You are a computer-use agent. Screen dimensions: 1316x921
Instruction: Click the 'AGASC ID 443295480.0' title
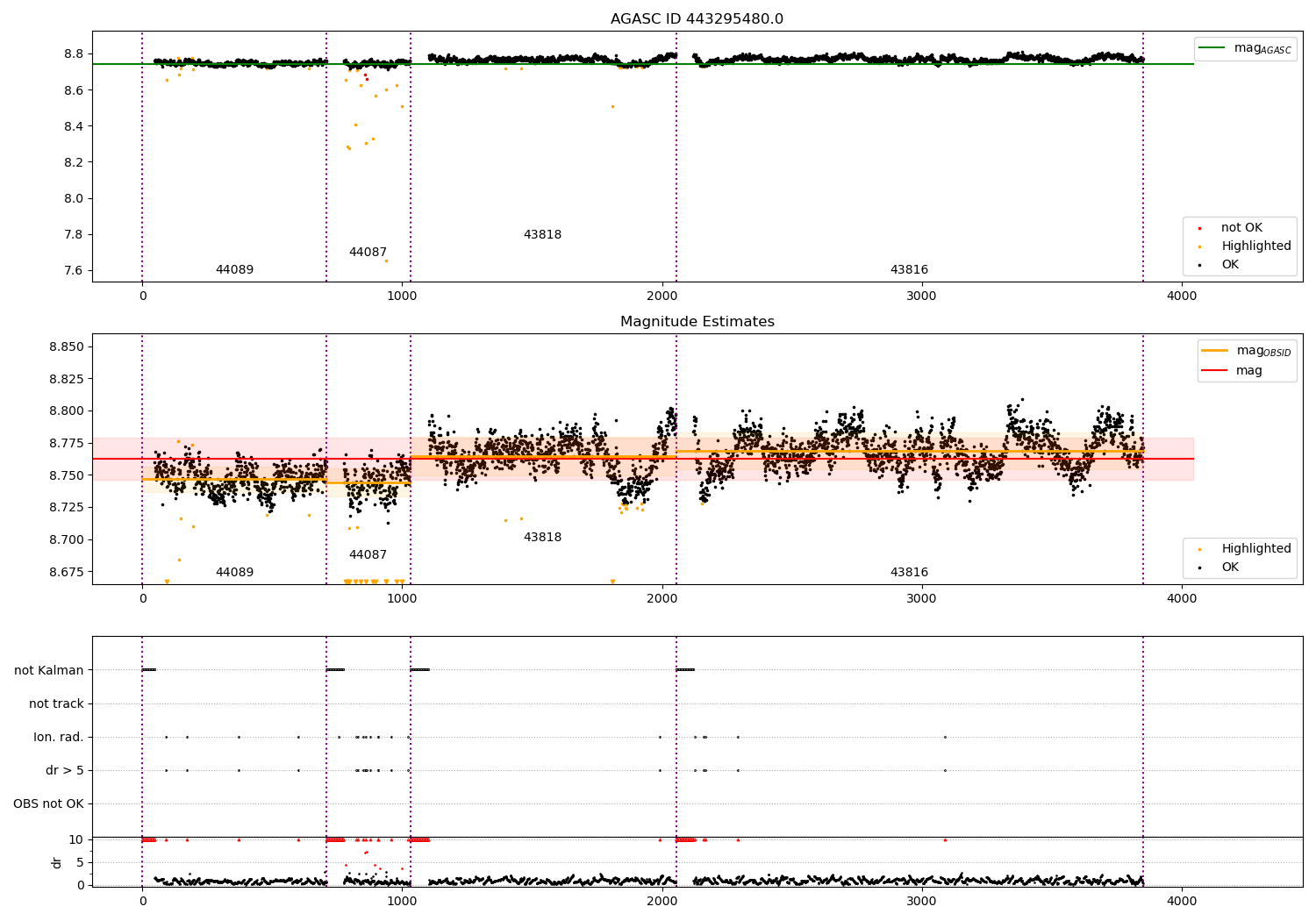697,19
